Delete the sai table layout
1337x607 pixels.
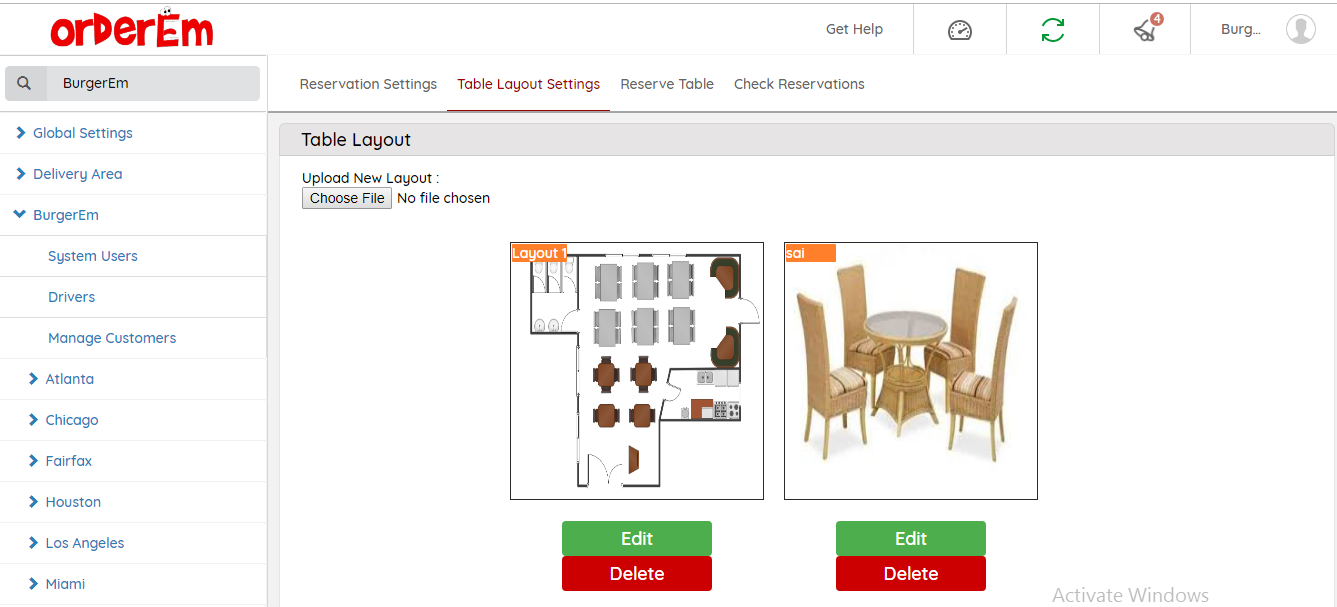[911, 573]
